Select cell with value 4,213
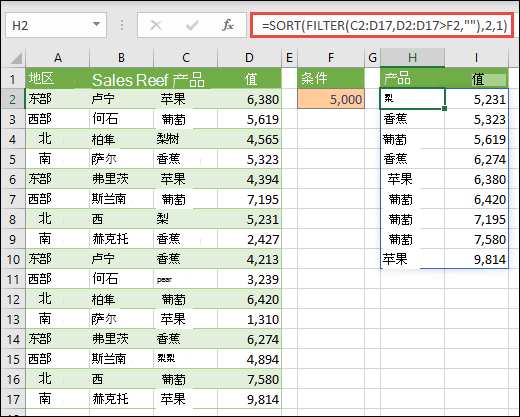 (x=249, y=259)
